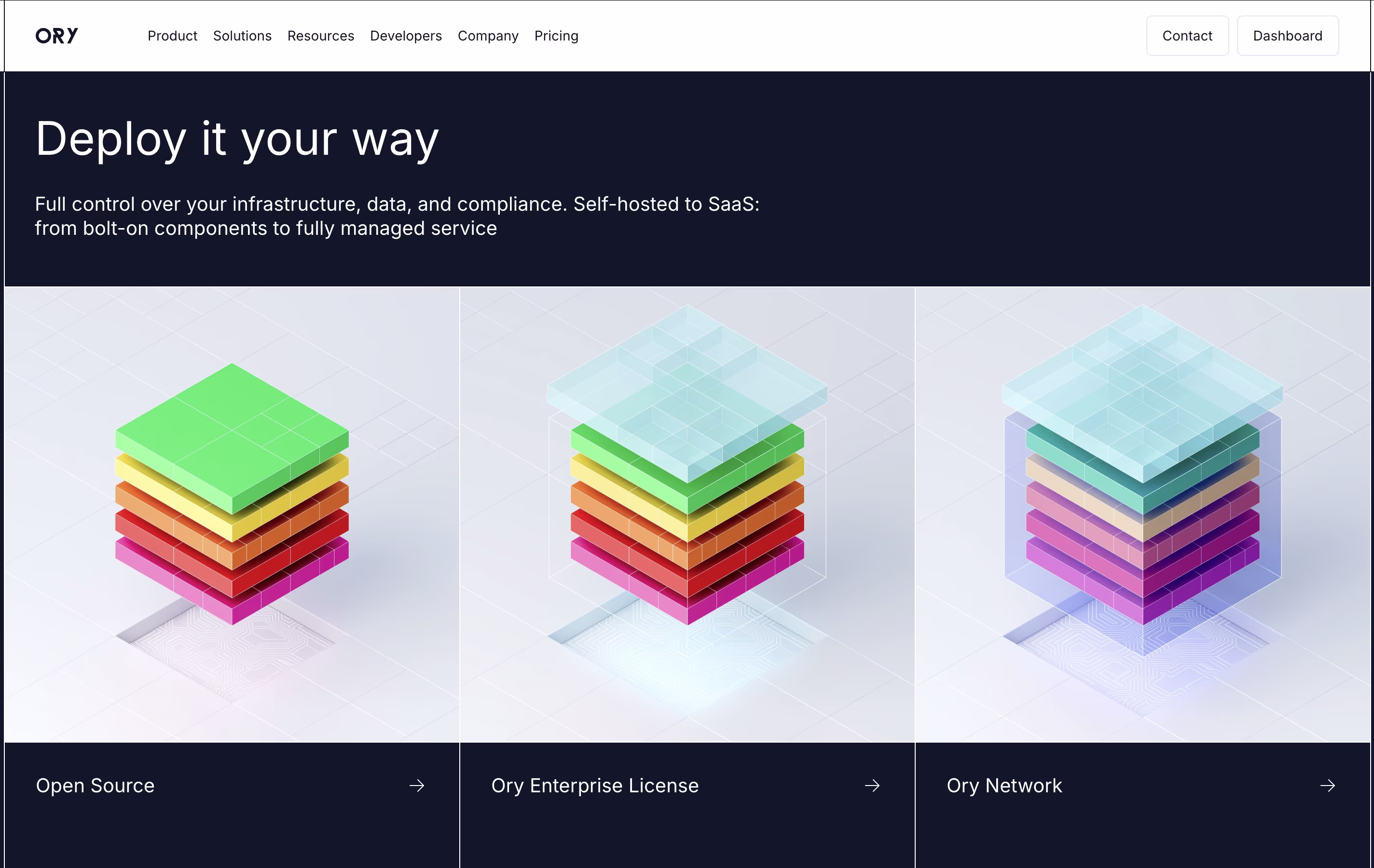Click the Open Source arrow icon
Image resolution: width=1374 pixels, height=868 pixels.
pyautogui.click(x=417, y=786)
